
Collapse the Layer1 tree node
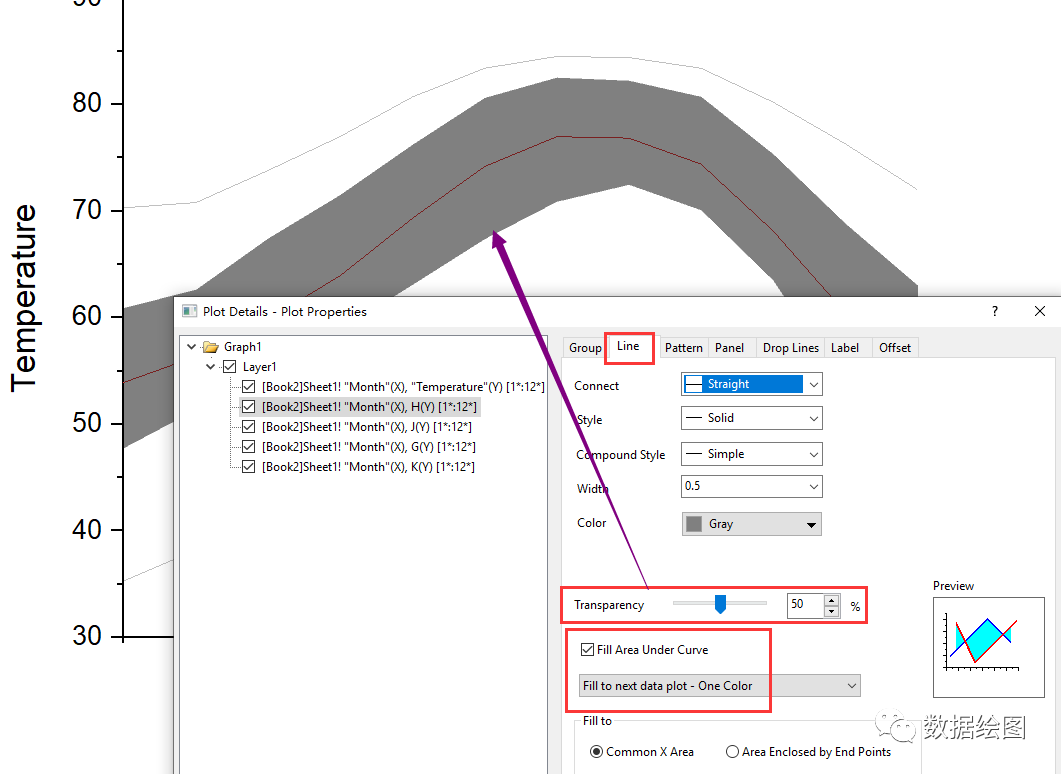tap(210, 367)
